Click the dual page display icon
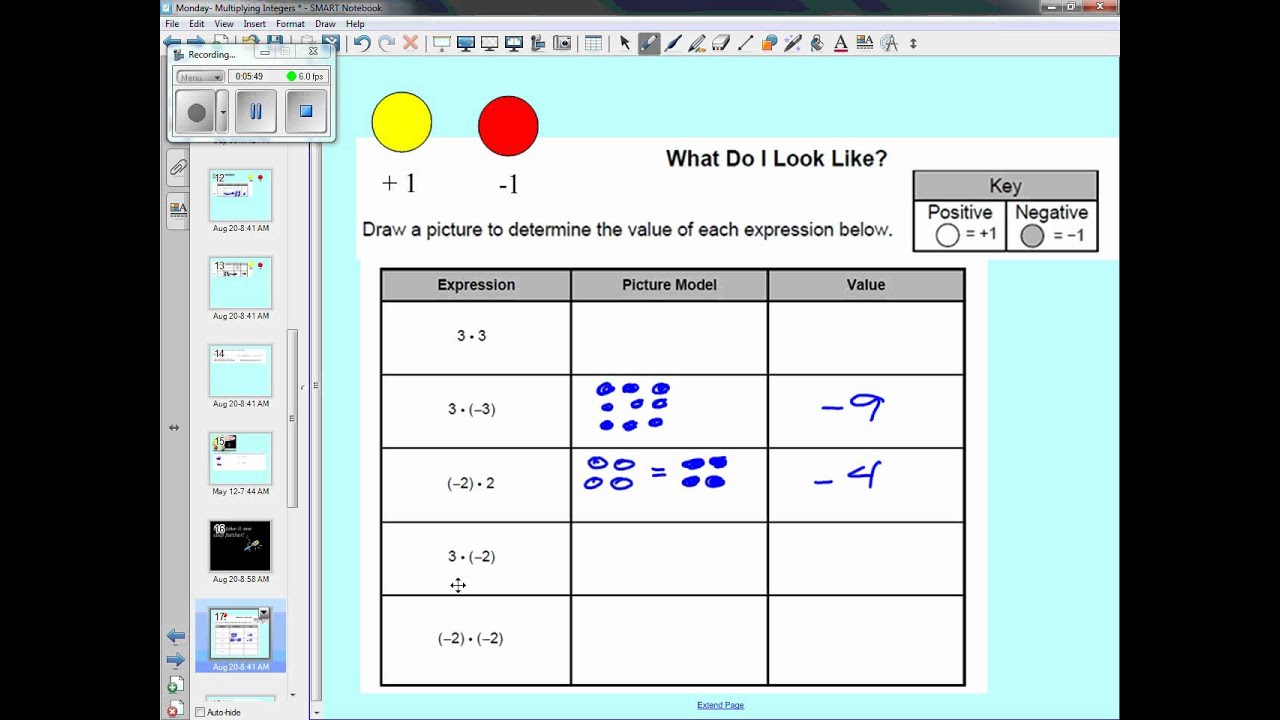Image resolution: width=1280 pixels, height=720 pixels. tap(513, 43)
